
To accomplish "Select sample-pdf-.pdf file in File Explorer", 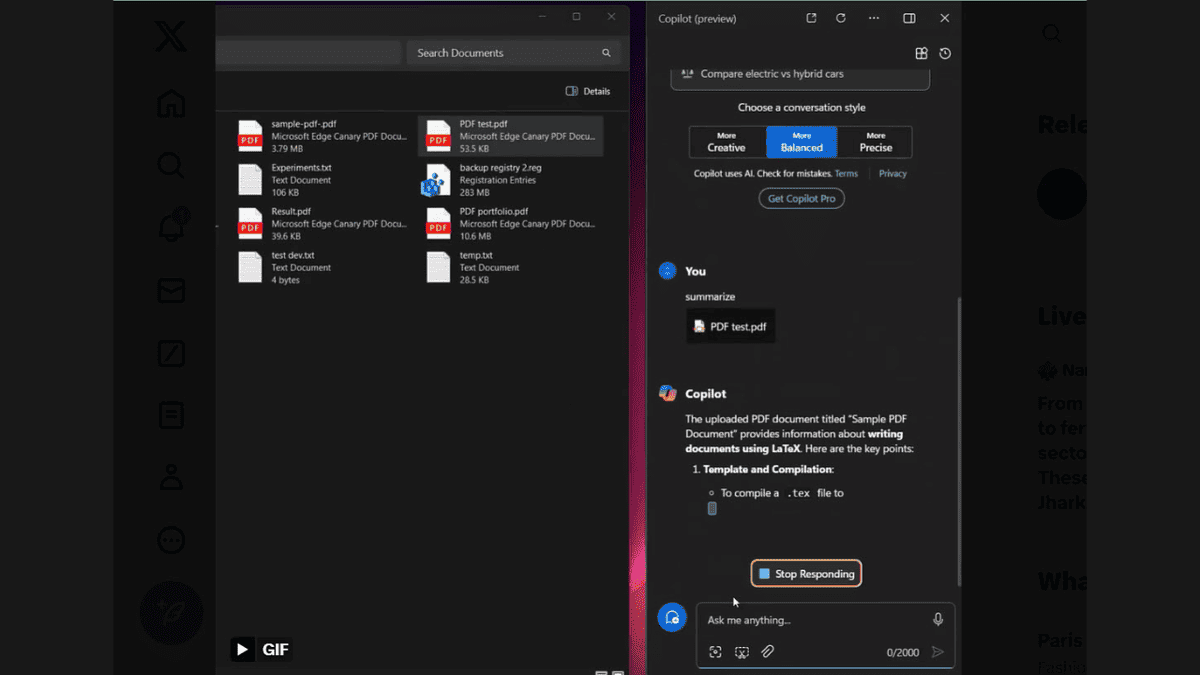I will tap(322, 136).
